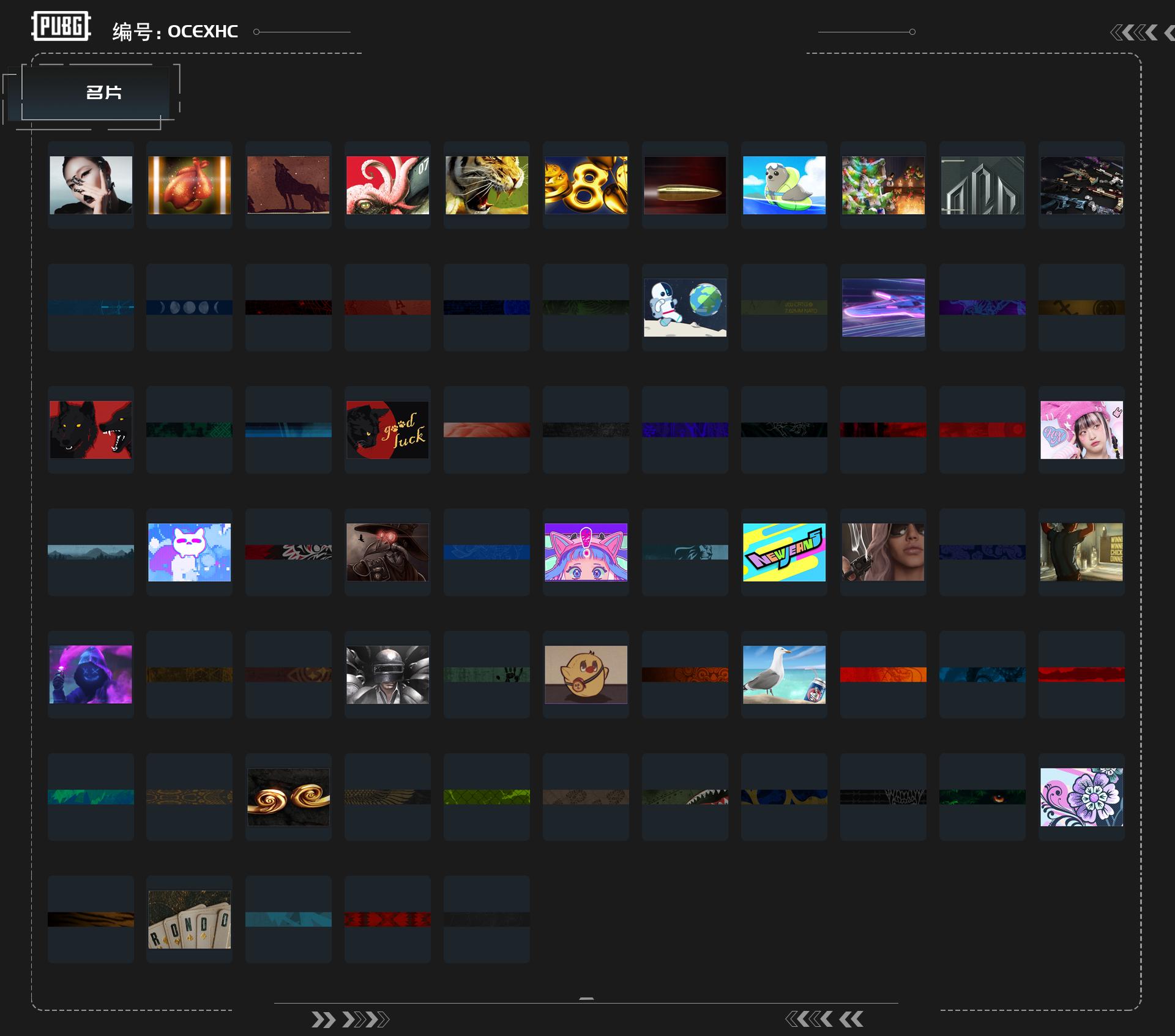Click the PUBG logo icon

[61, 26]
